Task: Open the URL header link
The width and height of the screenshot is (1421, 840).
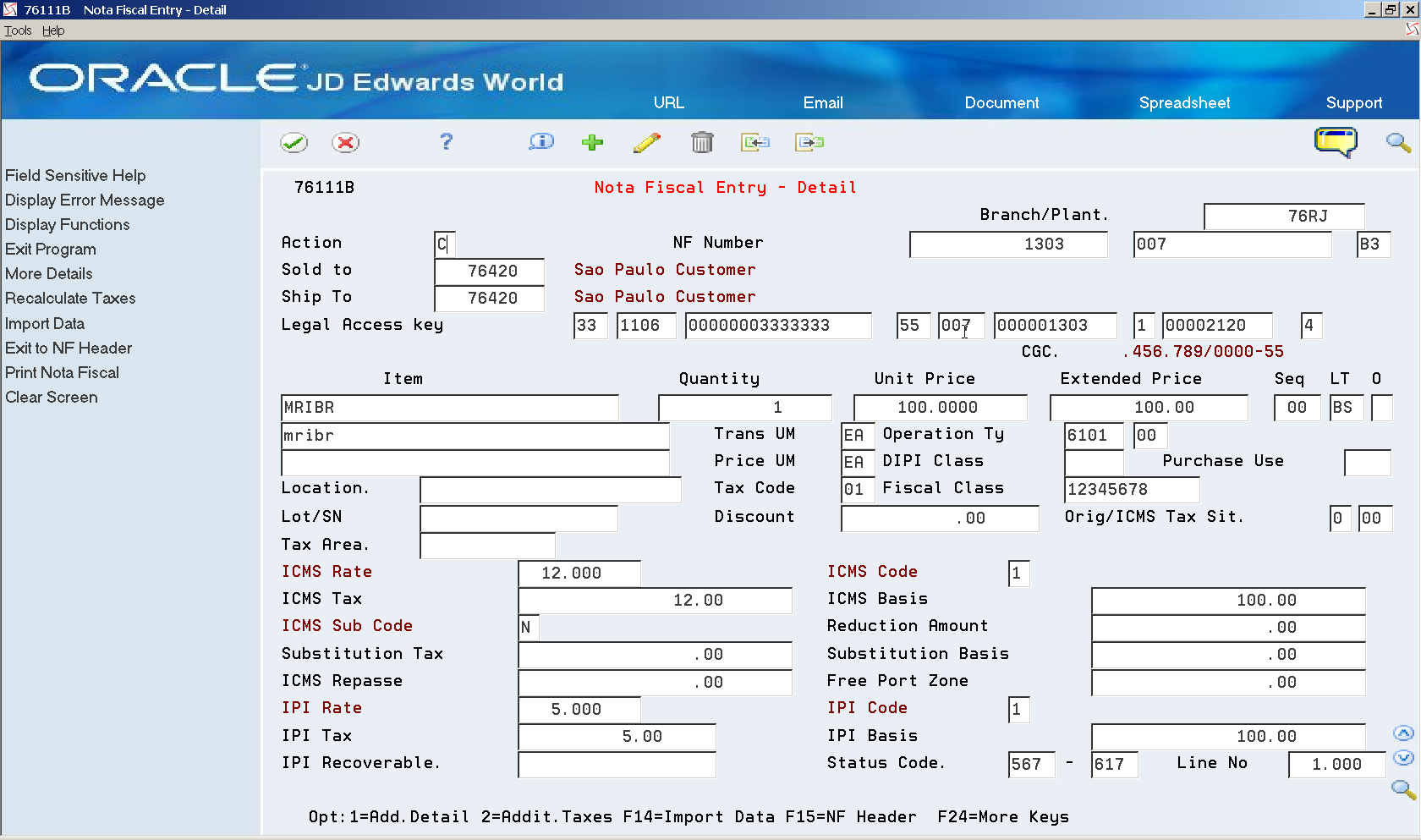Action: pos(668,102)
